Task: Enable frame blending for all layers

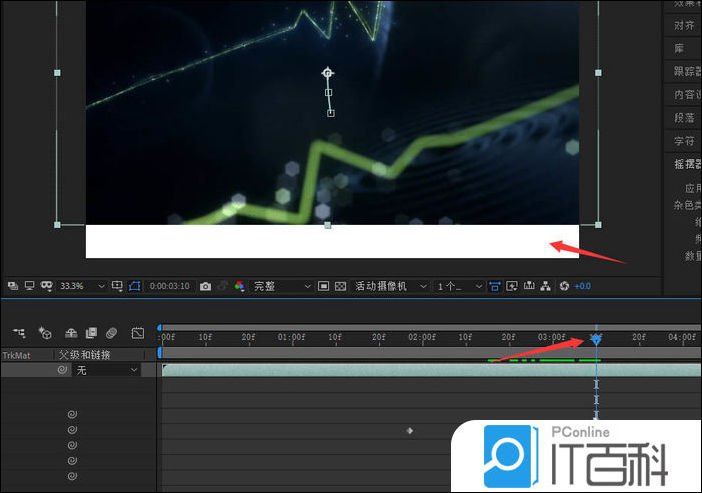Action: [91, 333]
